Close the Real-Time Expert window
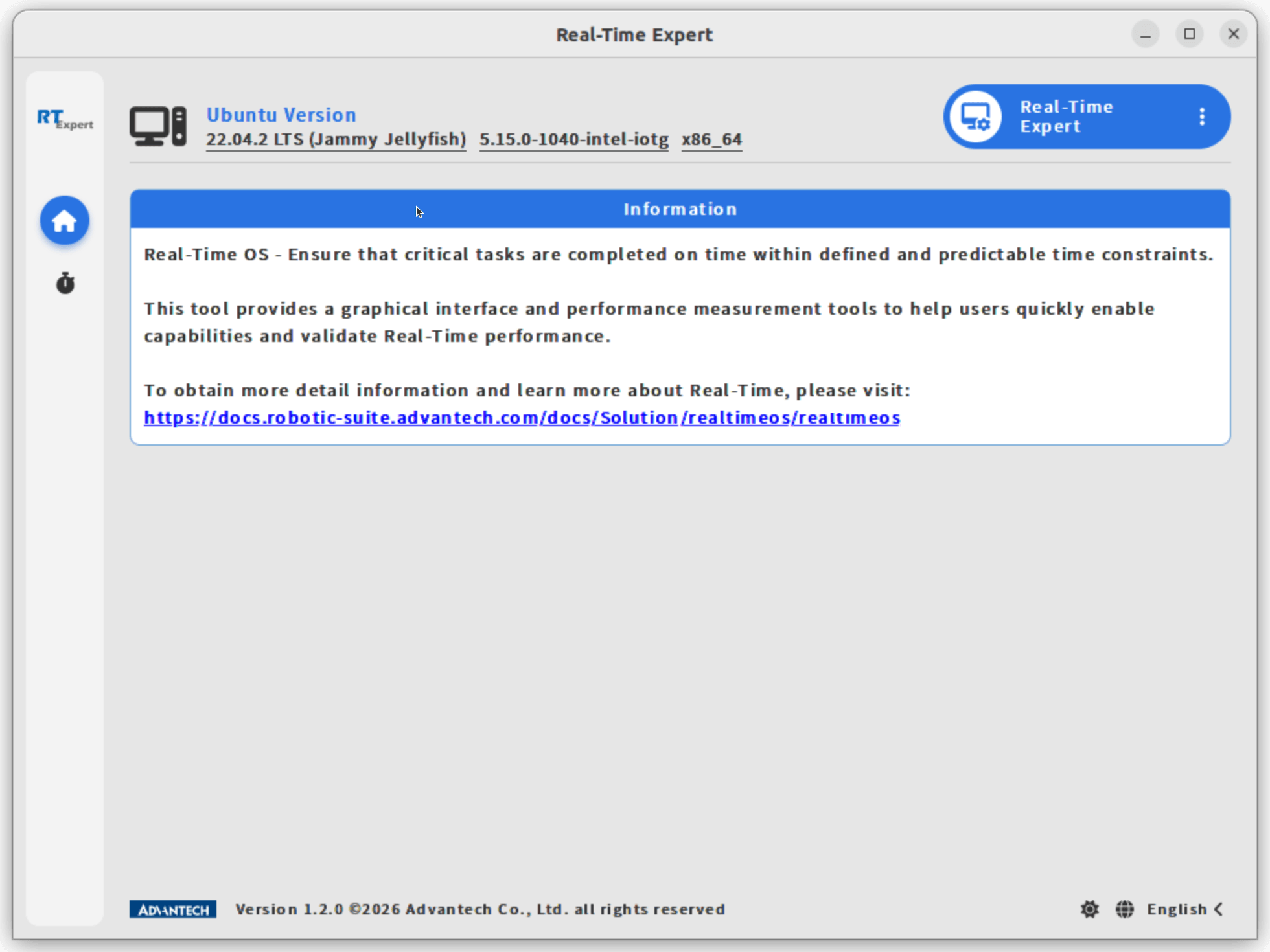This screenshot has width=1270, height=952. (x=1234, y=34)
